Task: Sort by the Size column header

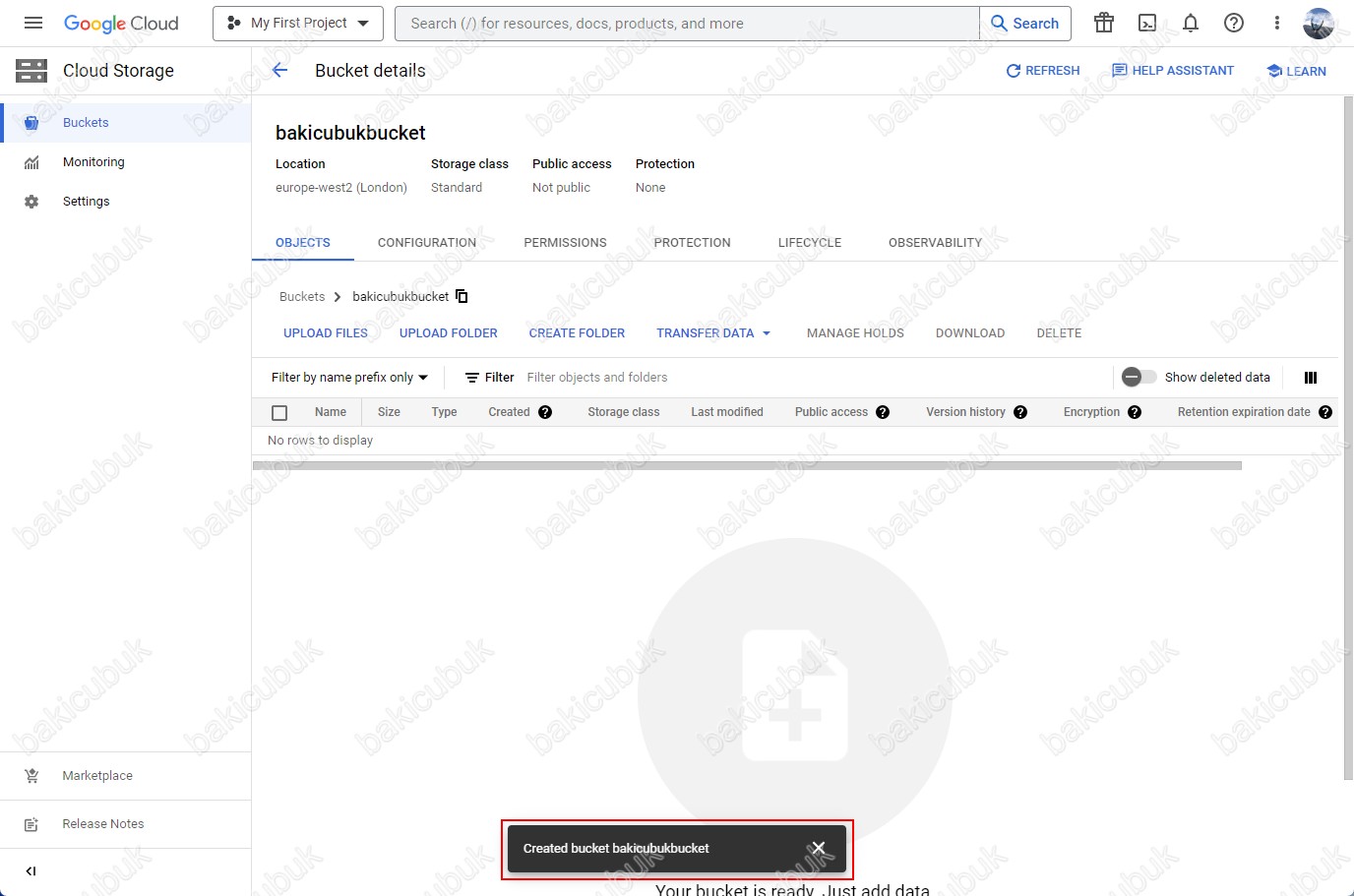Action: (x=389, y=412)
